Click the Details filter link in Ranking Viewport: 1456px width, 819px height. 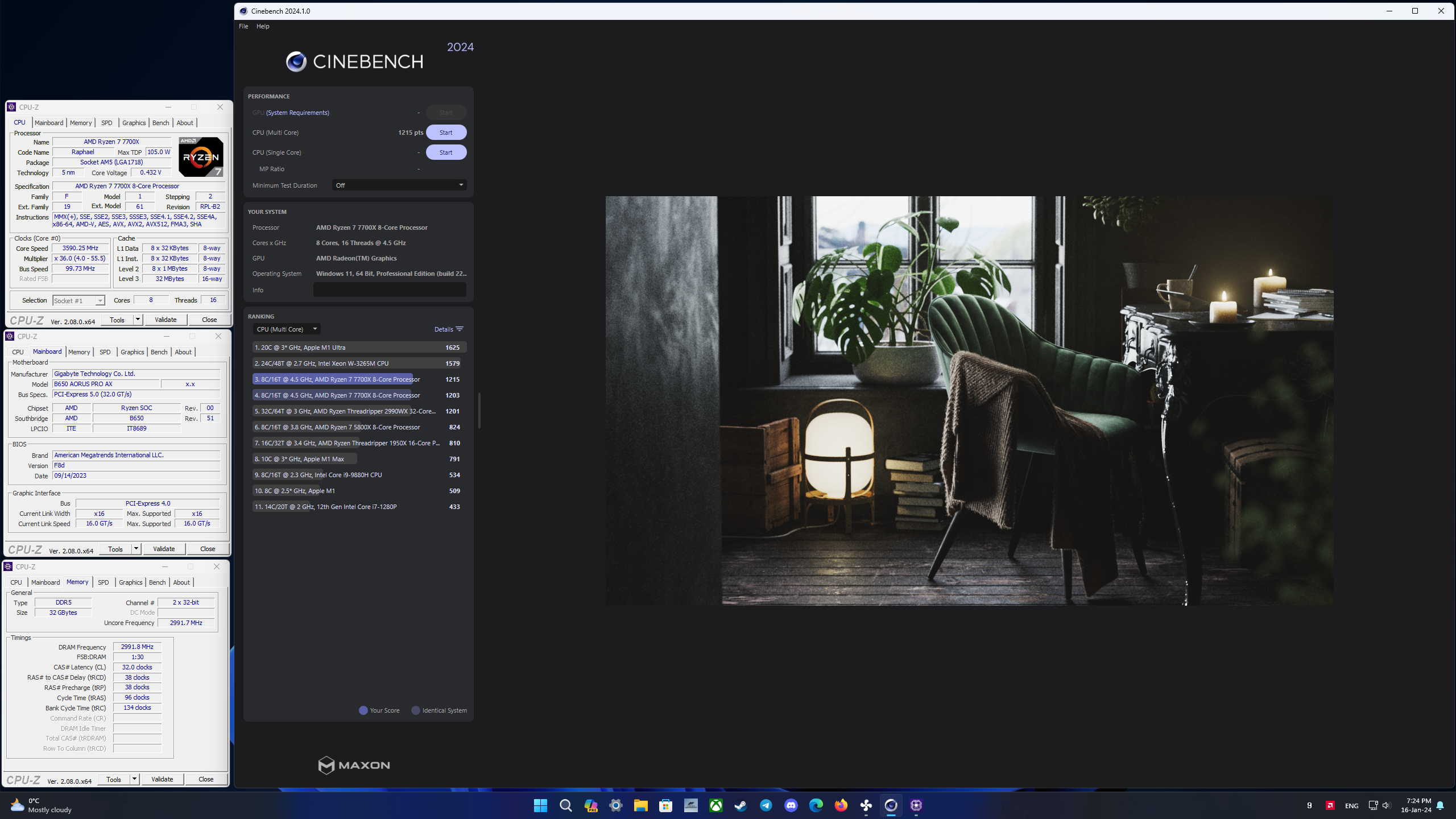click(x=449, y=329)
